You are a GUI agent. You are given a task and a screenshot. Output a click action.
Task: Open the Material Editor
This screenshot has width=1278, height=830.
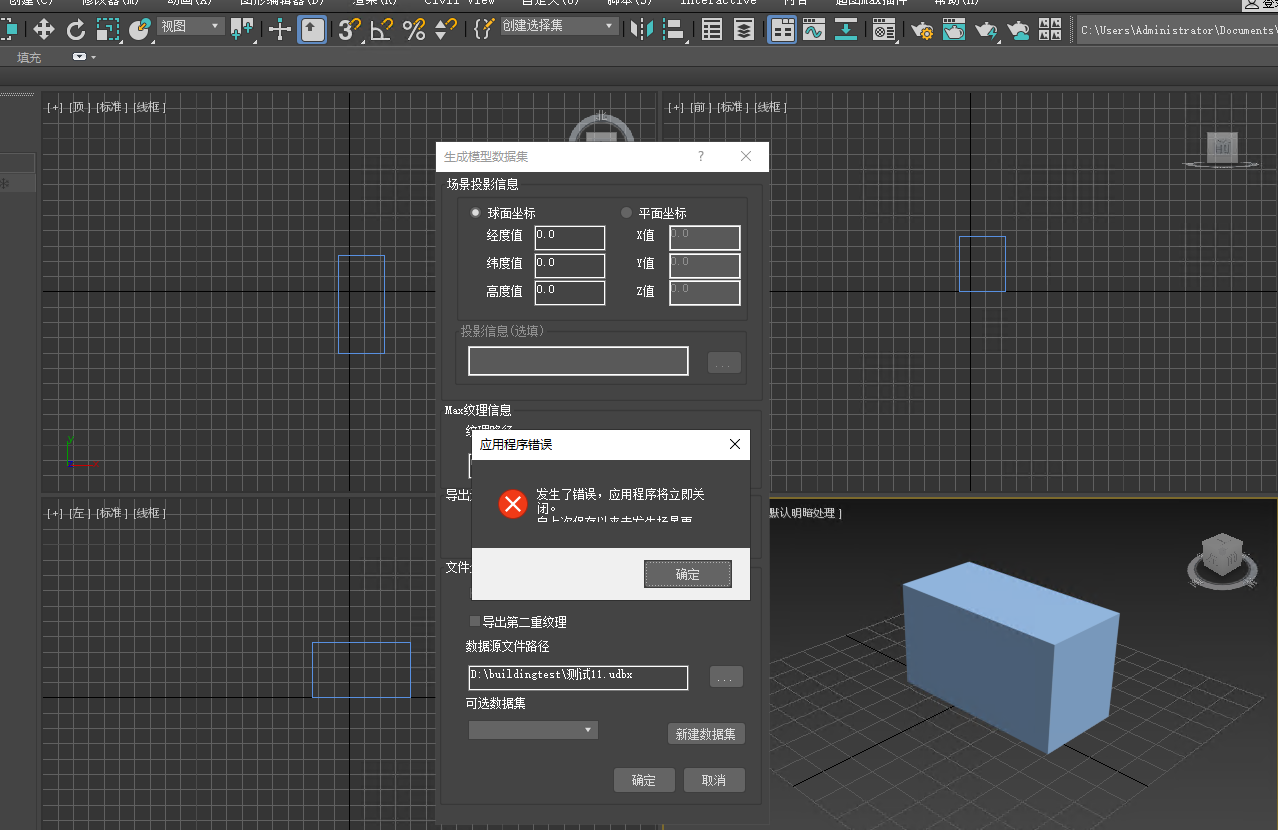click(884, 29)
